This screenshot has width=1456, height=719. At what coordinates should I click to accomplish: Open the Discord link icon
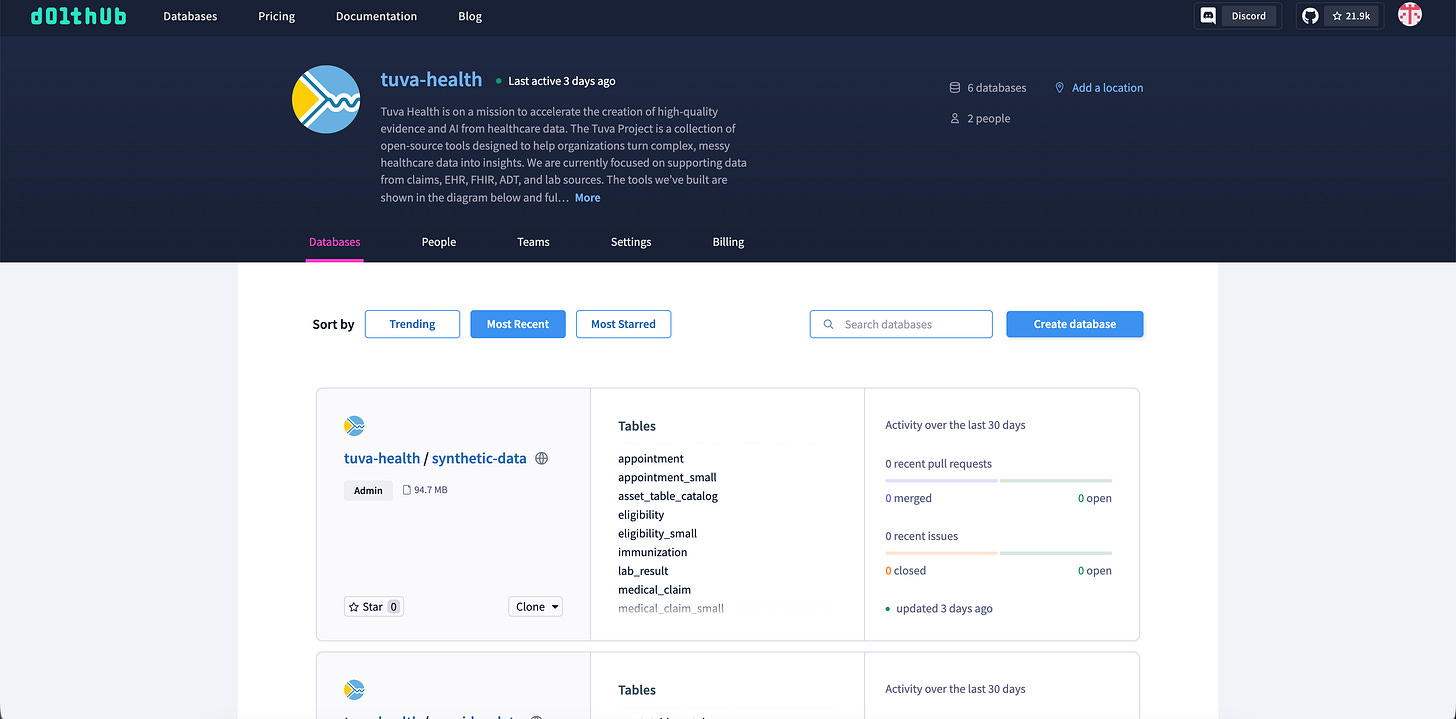1208,16
